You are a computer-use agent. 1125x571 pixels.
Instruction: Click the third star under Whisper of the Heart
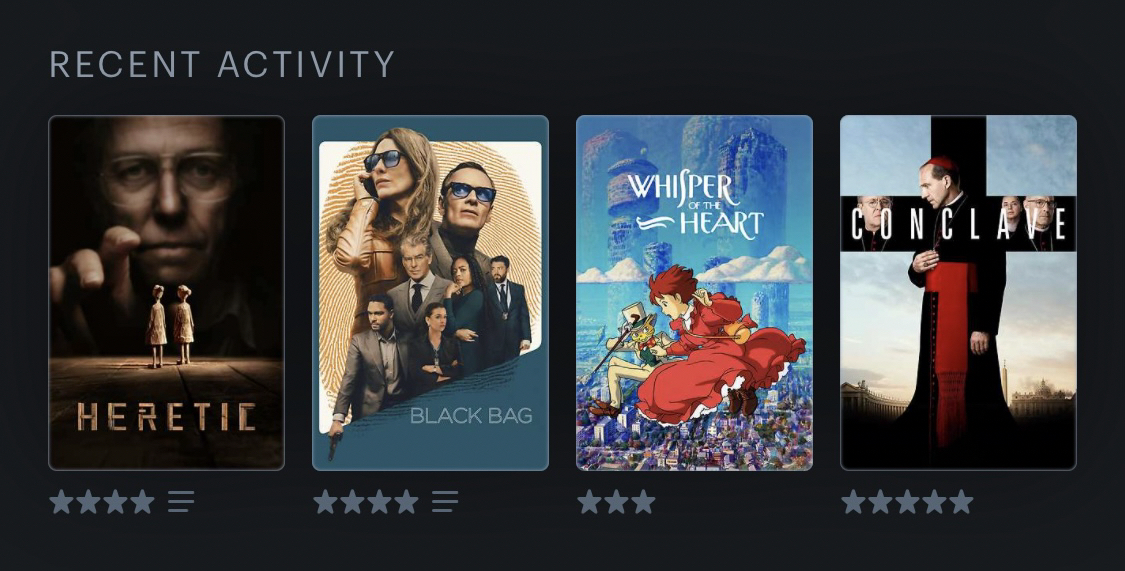point(644,501)
